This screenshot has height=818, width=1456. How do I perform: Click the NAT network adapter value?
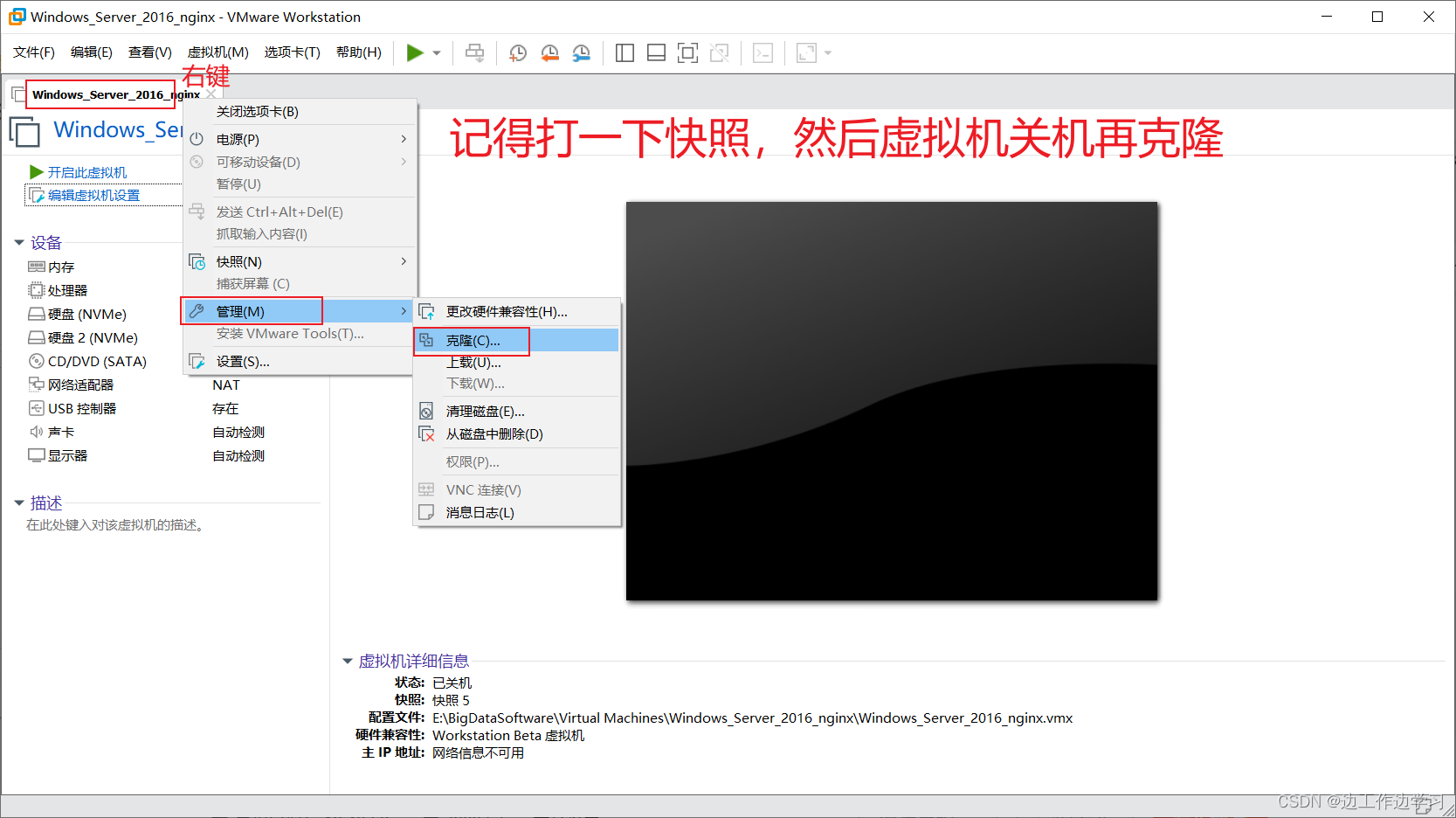point(226,385)
